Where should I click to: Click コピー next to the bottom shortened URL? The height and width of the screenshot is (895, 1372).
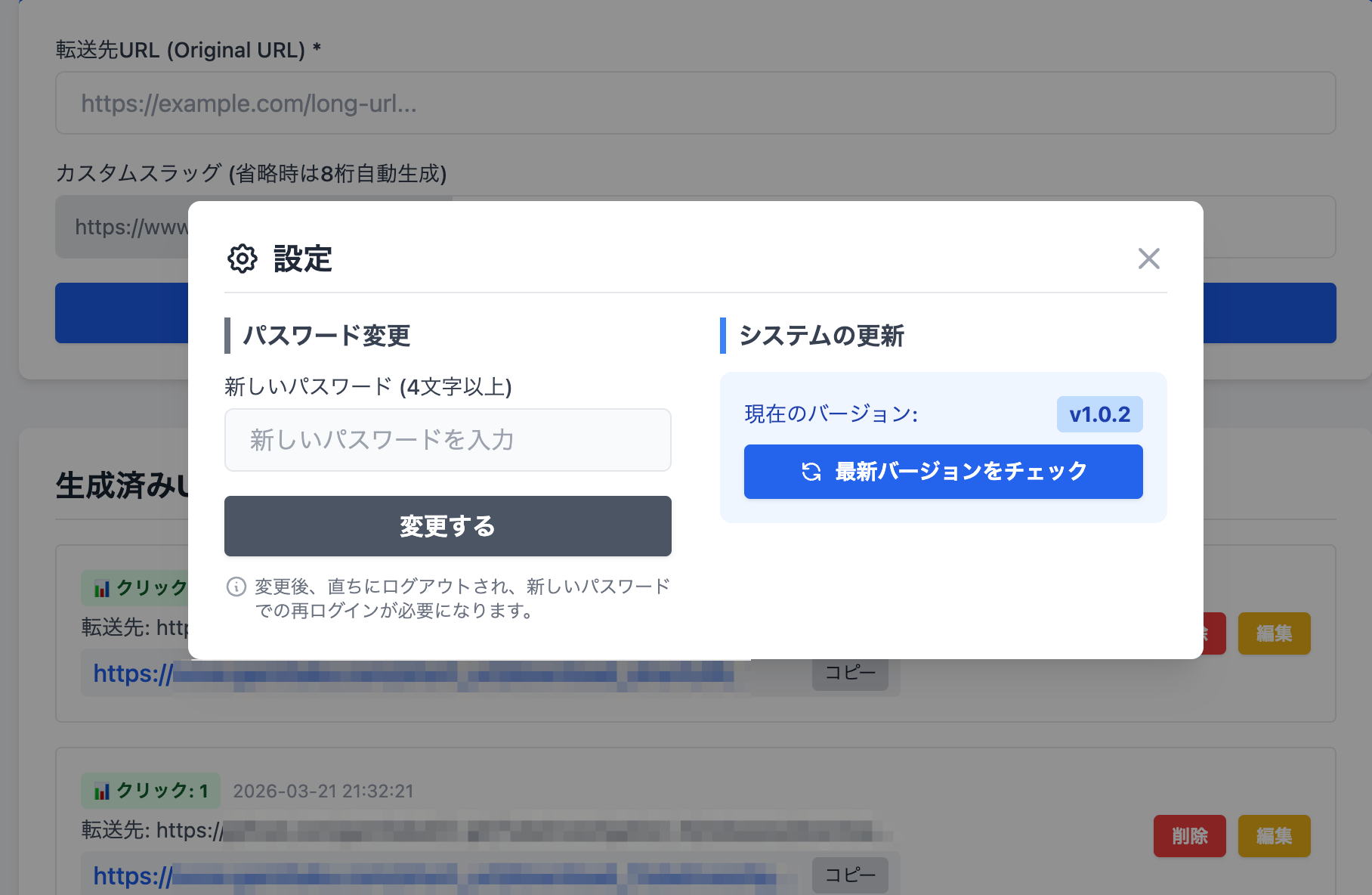pos(850,875)
